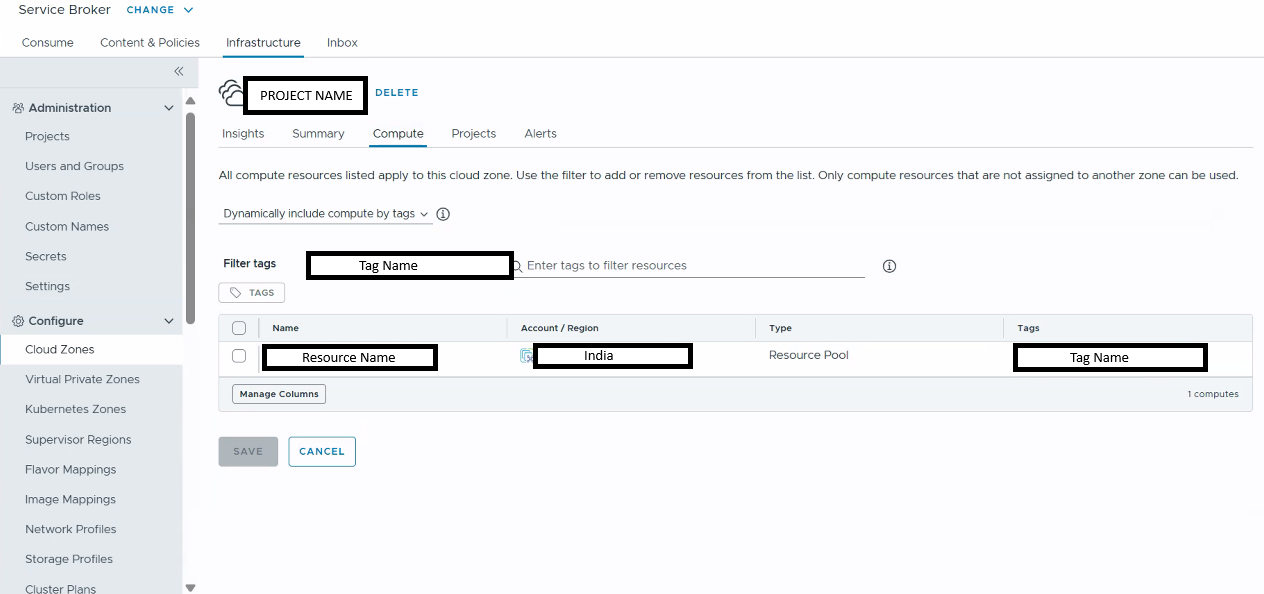Click the '1 computes' count text
The width and height of the screenshot is (1264, 594).
pyautogui.click(x=1213, y=394)
